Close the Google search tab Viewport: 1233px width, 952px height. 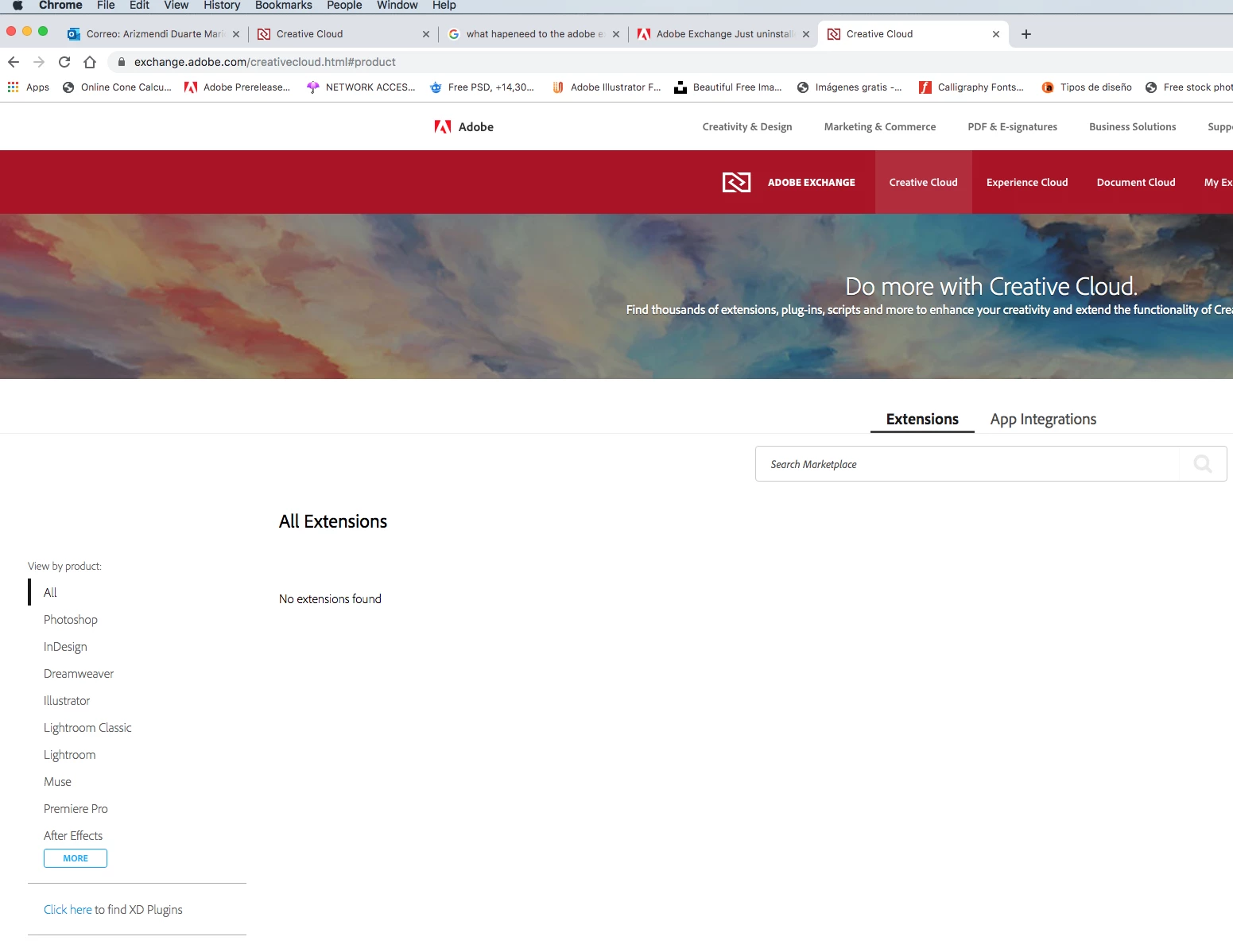coord(616,34)
